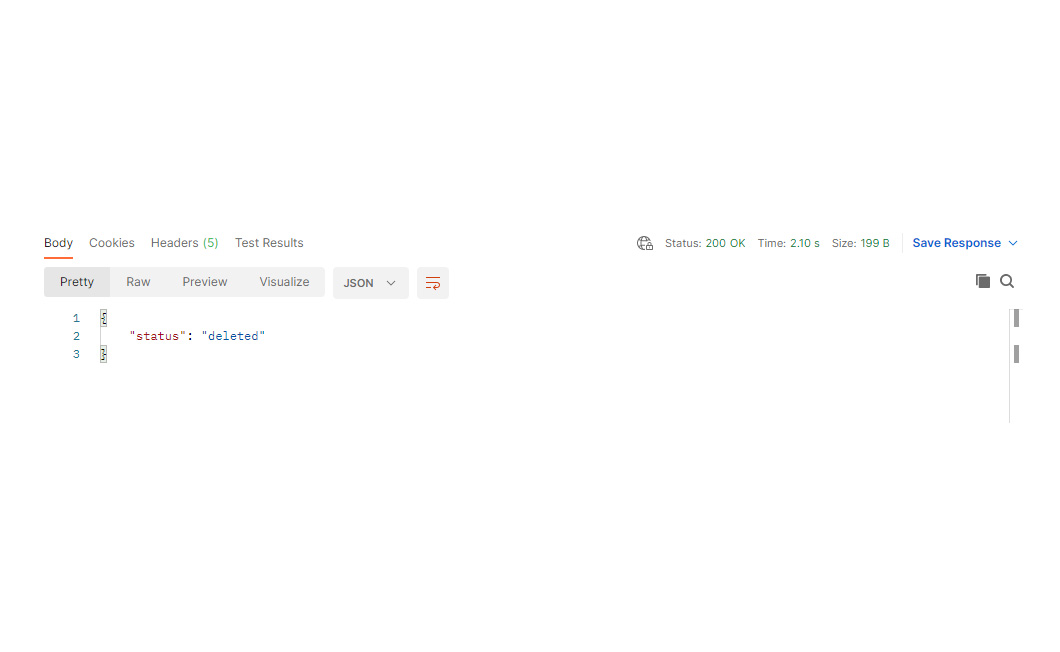Click the Save Response button
Screen dimensions: 1060x652
pyautogui.click(x=957, y=243)
